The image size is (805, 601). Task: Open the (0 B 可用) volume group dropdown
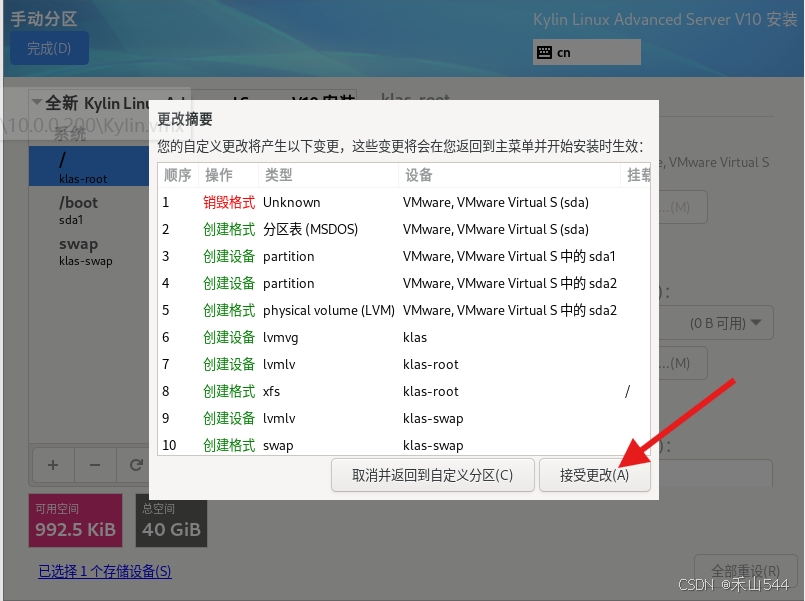[x=716, y=323]
